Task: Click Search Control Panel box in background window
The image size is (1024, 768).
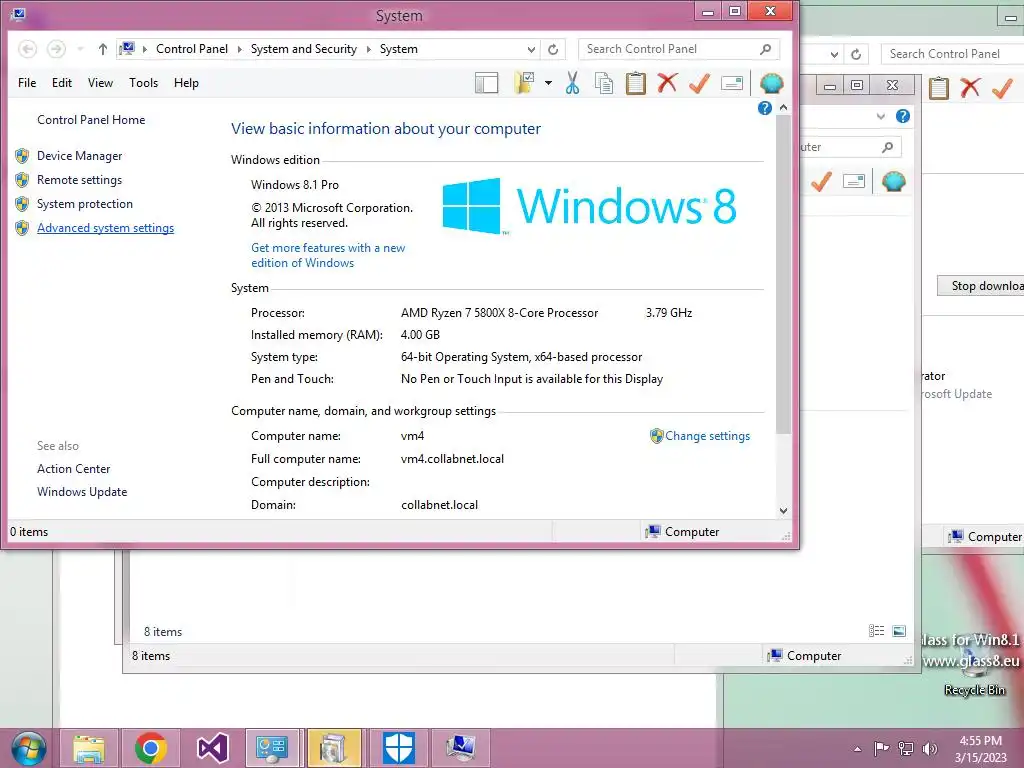Action: (x=953, y=54)
